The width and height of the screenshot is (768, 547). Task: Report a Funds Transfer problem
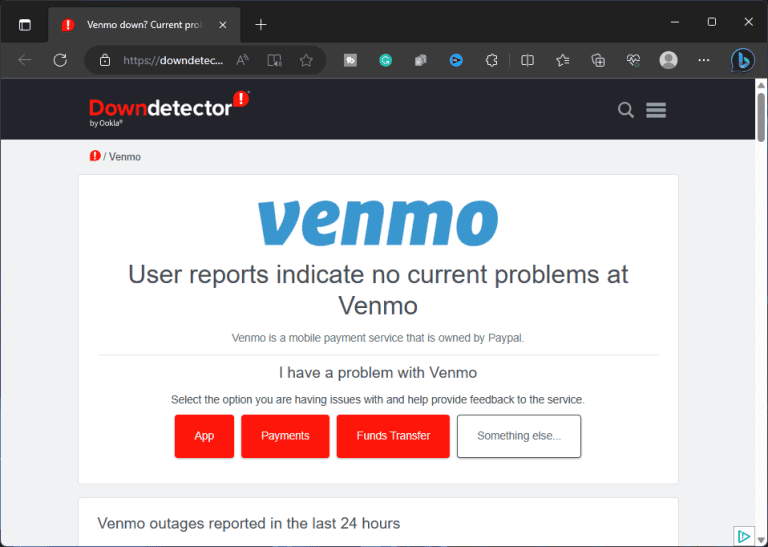click(393, 436)
